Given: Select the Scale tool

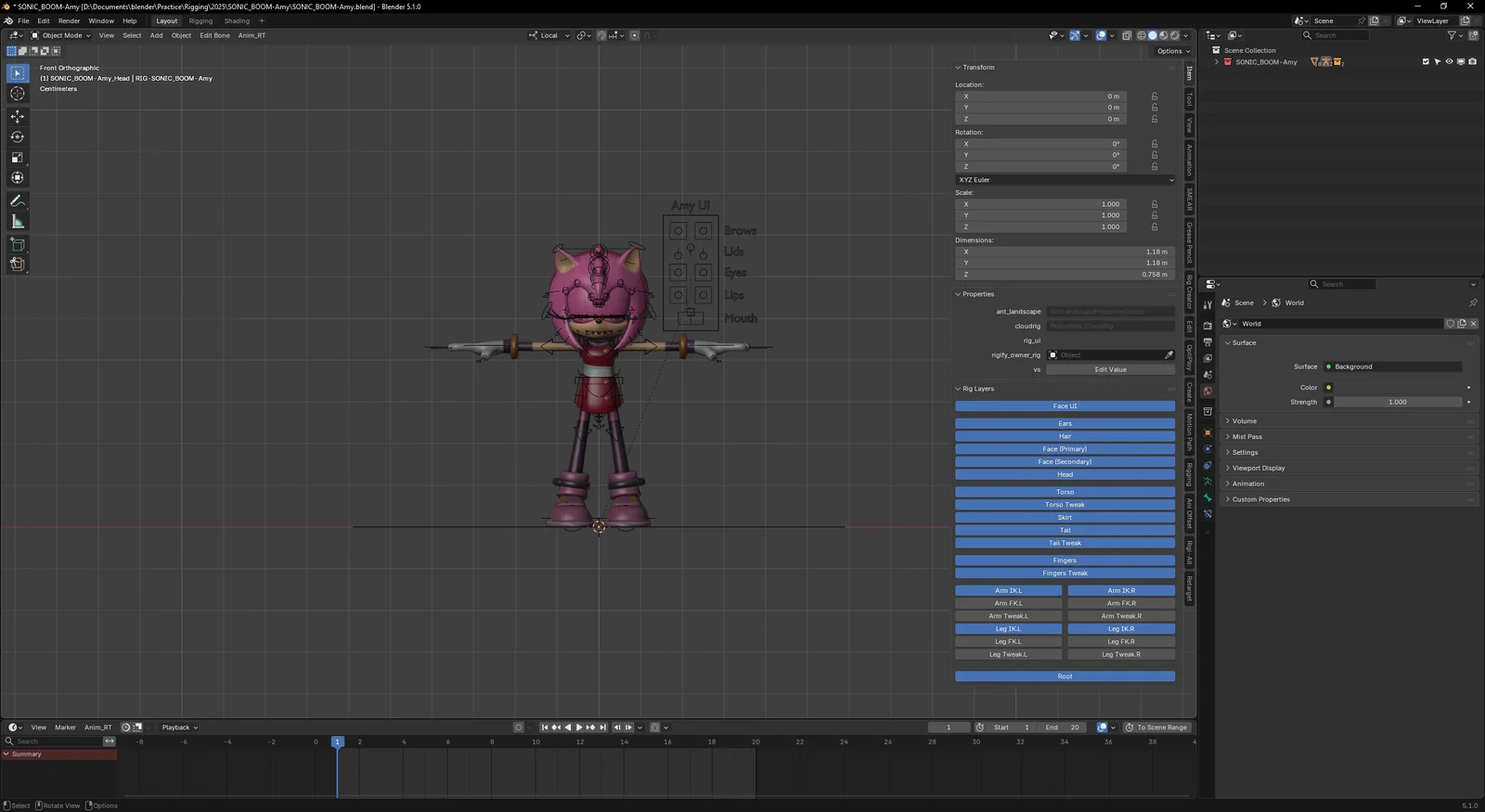Looking at the screenshot, I should (x=18, y=157).
